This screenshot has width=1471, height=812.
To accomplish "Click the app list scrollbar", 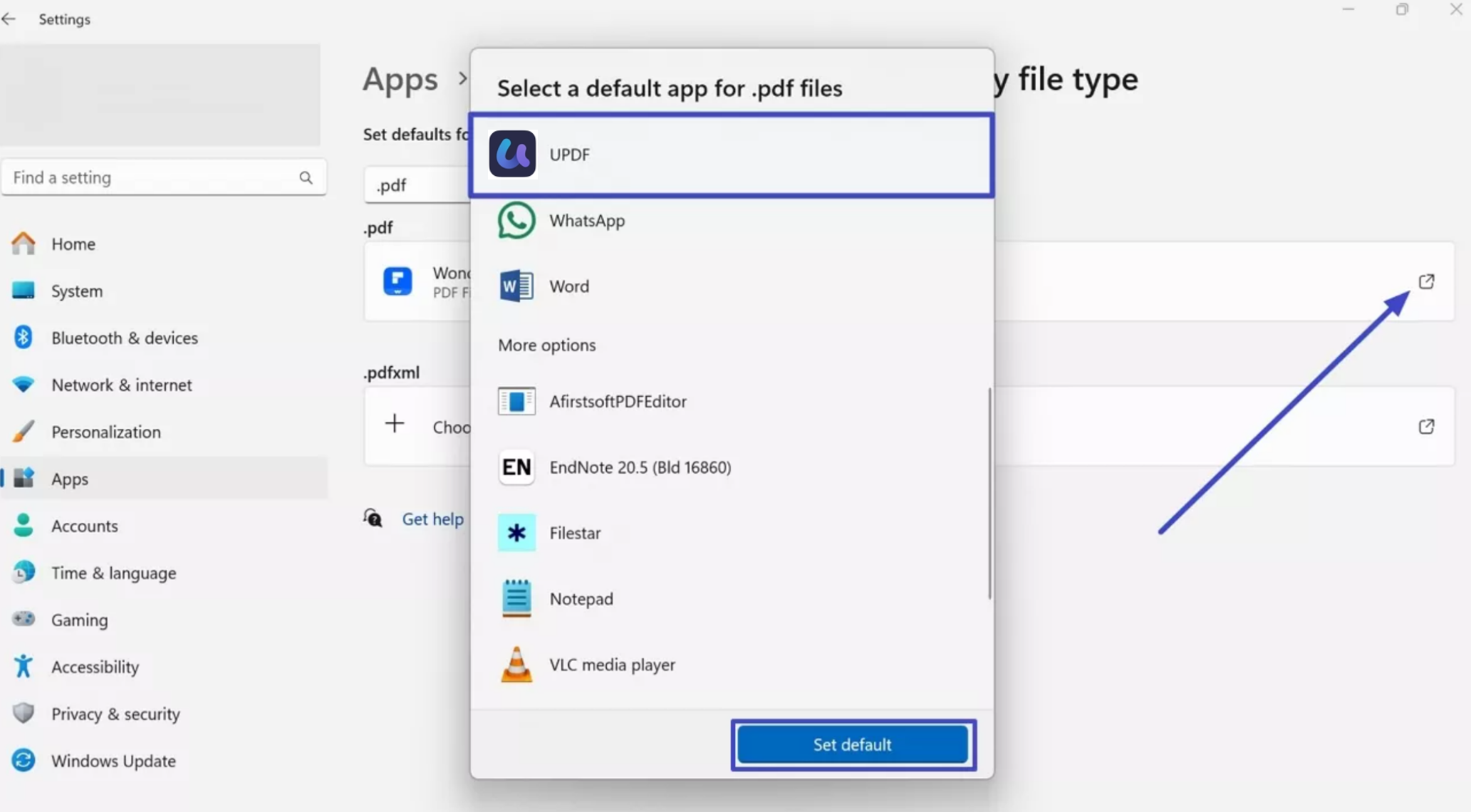I will tap(989, 493).
